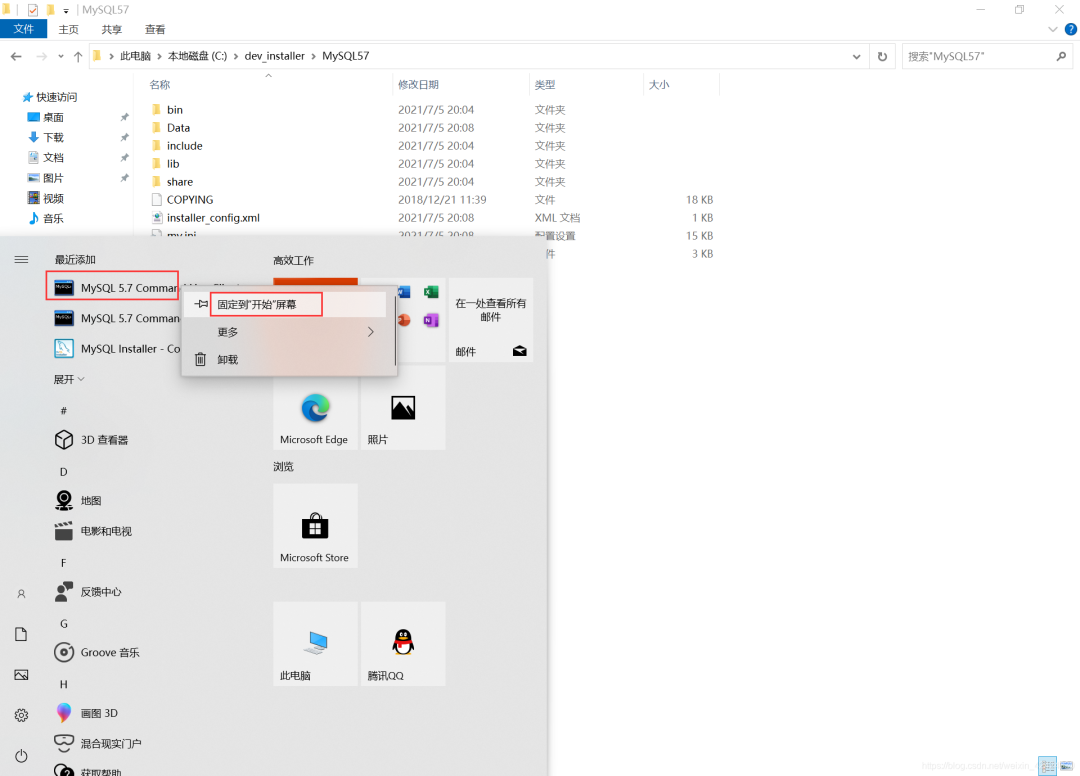Screen dimensions: 1080x776
Task: Open the 邮件 tile
Action: click(x=490, y=319)
